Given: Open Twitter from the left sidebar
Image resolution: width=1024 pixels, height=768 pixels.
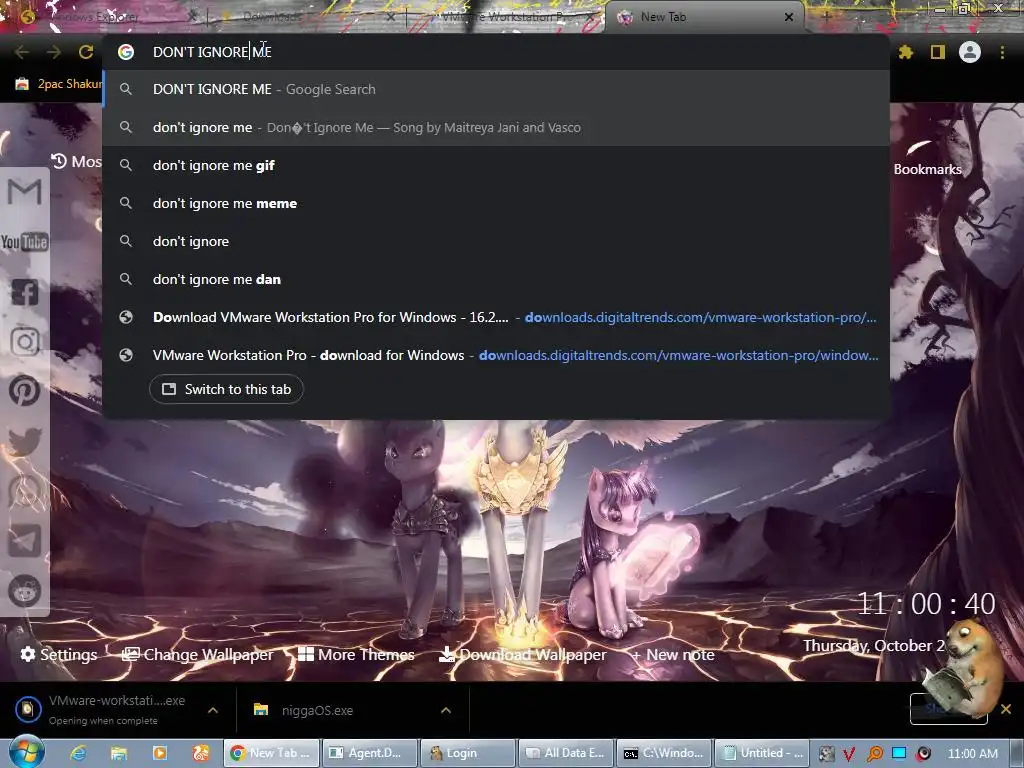Looking at the screenshot, I should coord(25,441).
